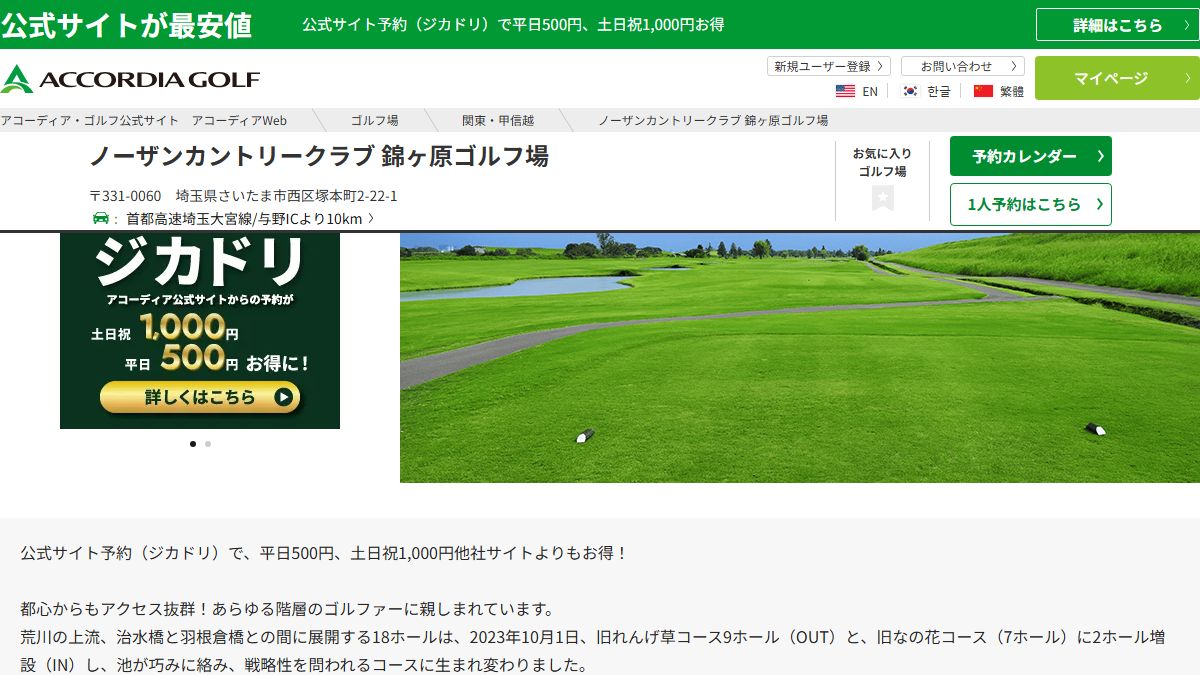Select second carousel dot indicator

tap(208, 443)
